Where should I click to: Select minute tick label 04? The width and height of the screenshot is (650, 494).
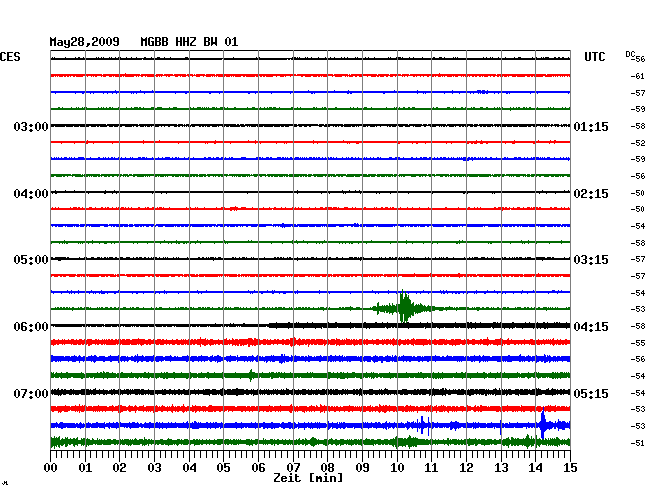[x=189, y=467]
